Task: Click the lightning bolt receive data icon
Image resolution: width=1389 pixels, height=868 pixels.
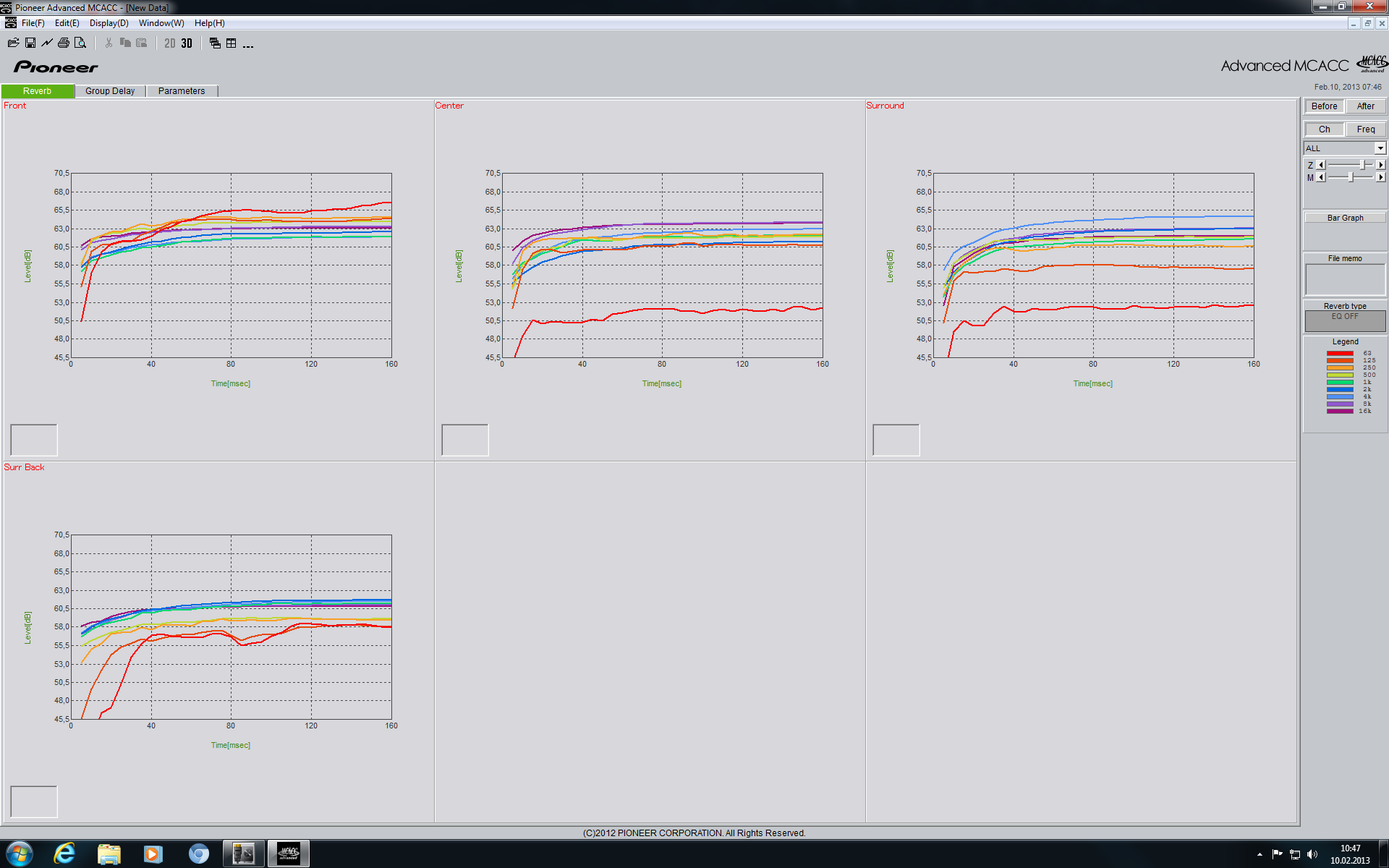Action: pyautogui.click(x=47, y=43)
